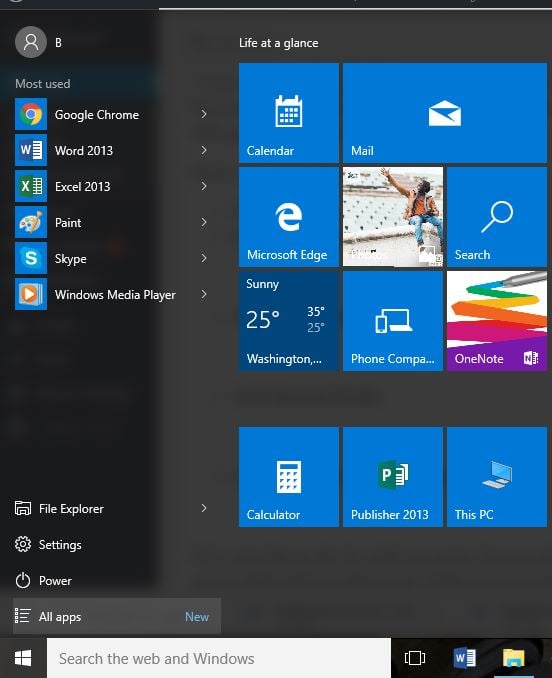Open the OneNote tile
This screenshot has width=552, height=678.
(x=497, y=321)
